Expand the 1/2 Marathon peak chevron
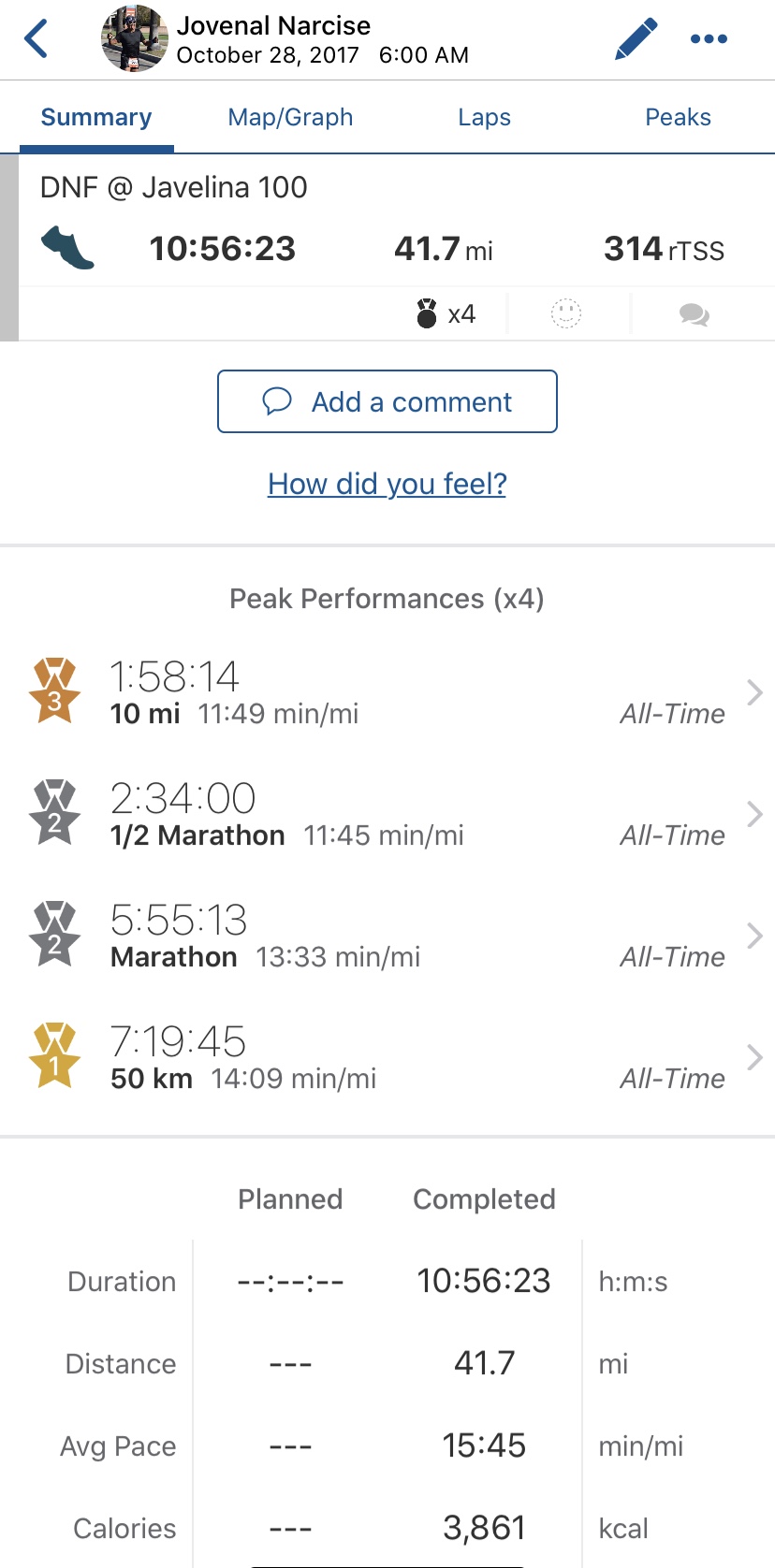 pos(754,814)
